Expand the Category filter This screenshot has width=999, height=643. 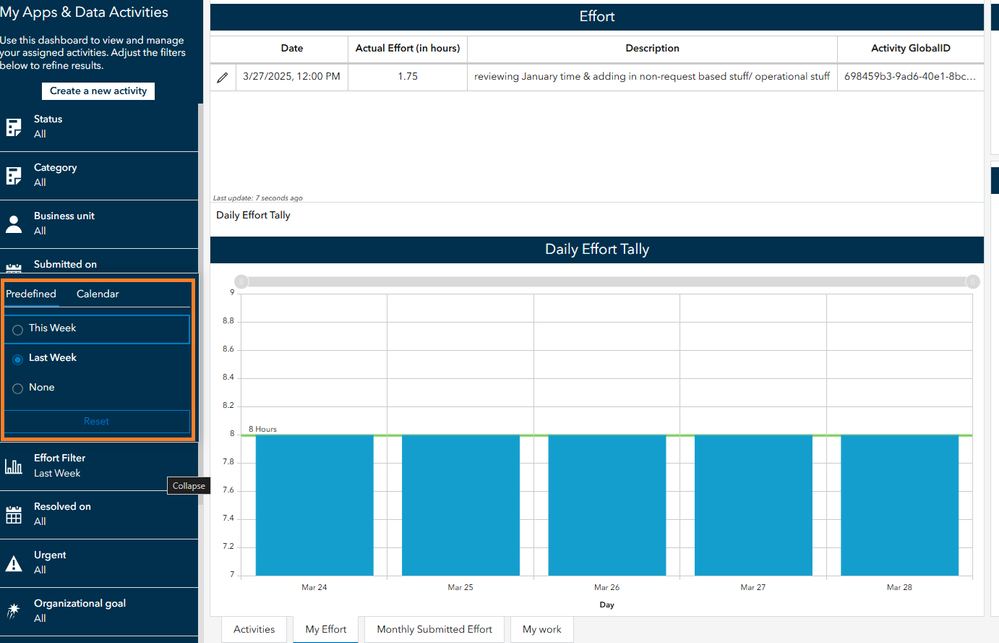[x=99, y=175]
